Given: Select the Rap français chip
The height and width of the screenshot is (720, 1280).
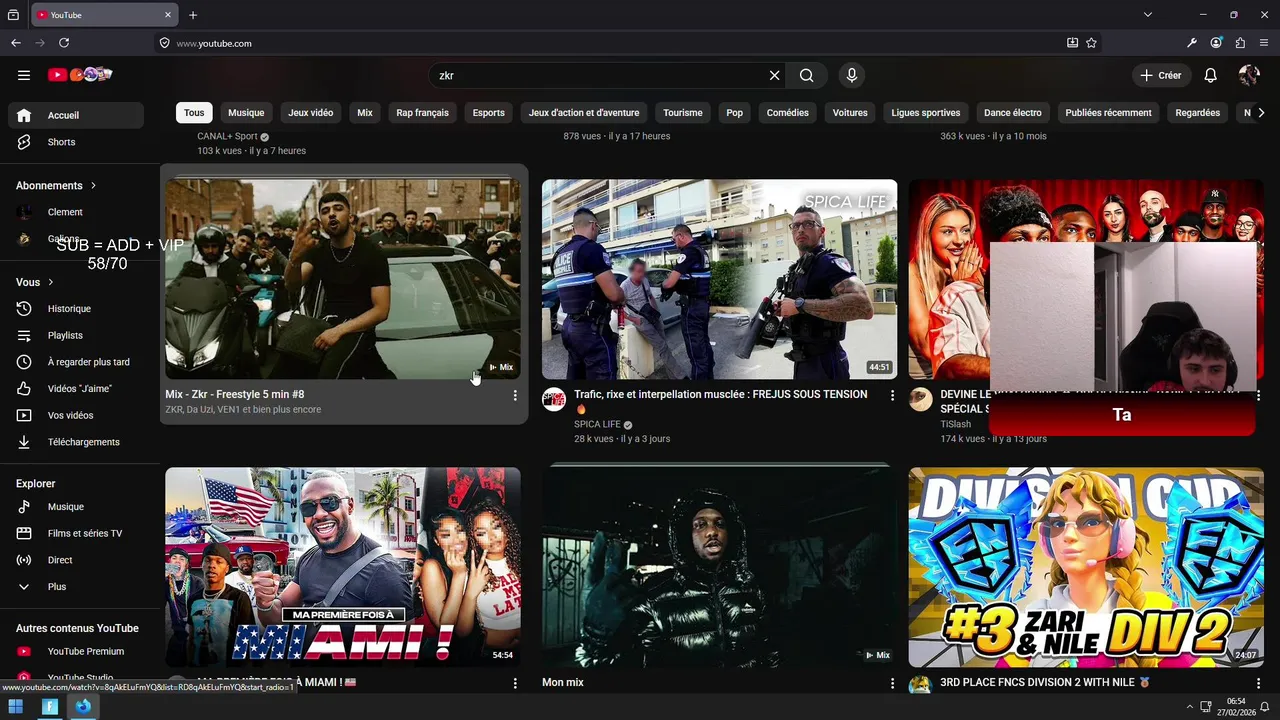Looking at the screenshot, I should (x=422, y=113).
